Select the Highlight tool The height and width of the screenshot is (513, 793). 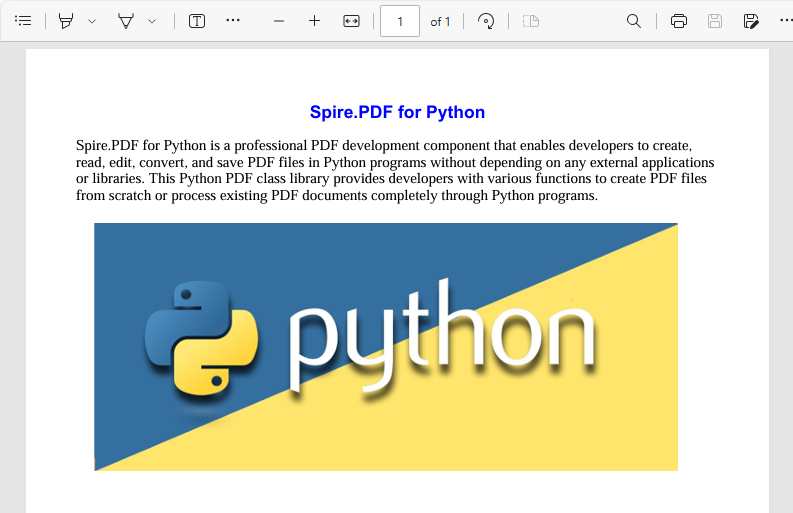coord(66,21)
